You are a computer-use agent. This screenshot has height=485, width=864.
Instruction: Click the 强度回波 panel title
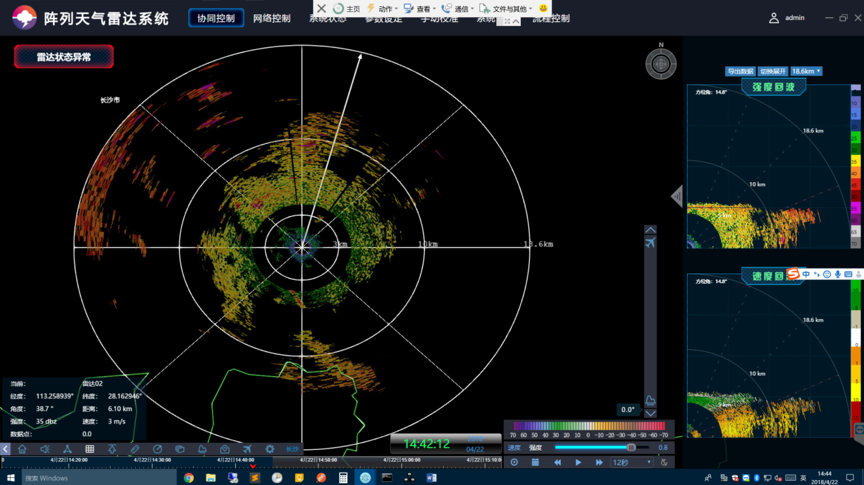click(774, 87)
